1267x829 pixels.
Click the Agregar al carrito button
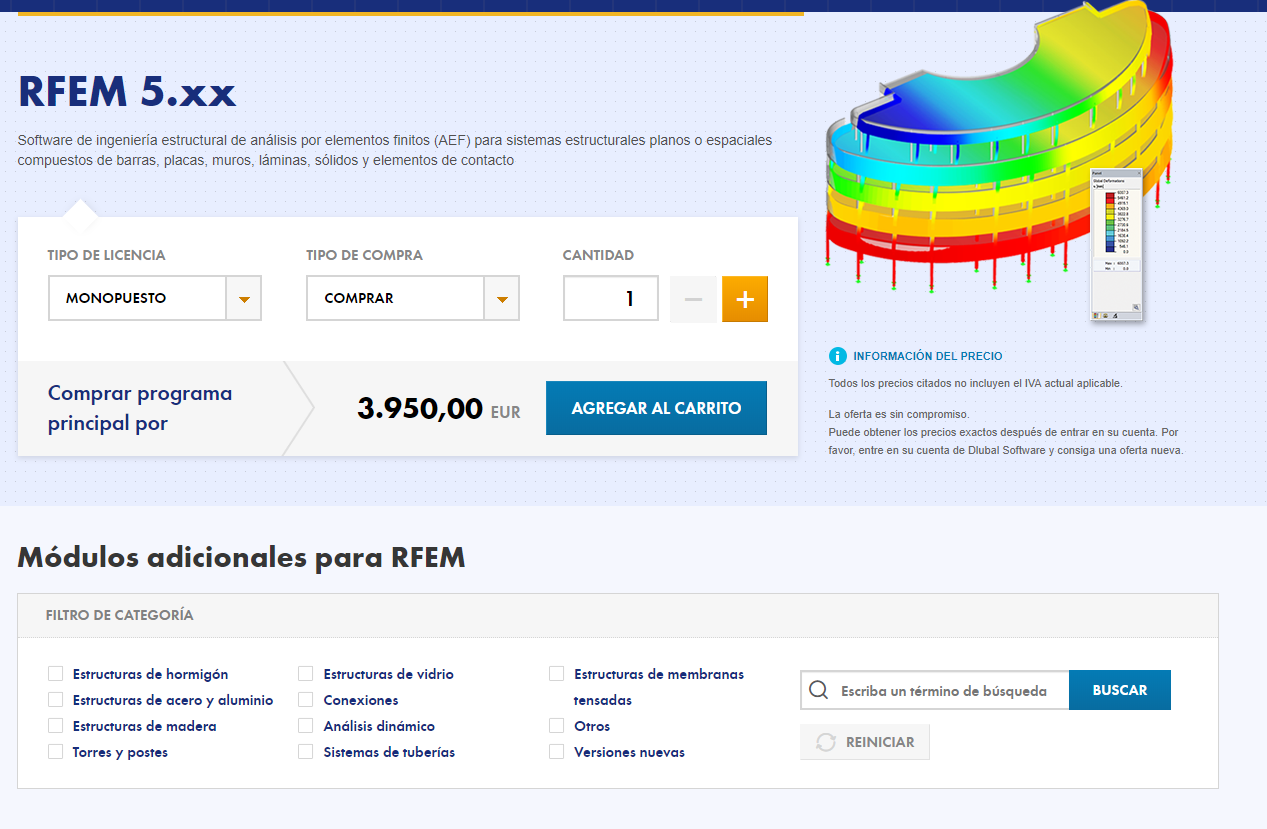656,407
